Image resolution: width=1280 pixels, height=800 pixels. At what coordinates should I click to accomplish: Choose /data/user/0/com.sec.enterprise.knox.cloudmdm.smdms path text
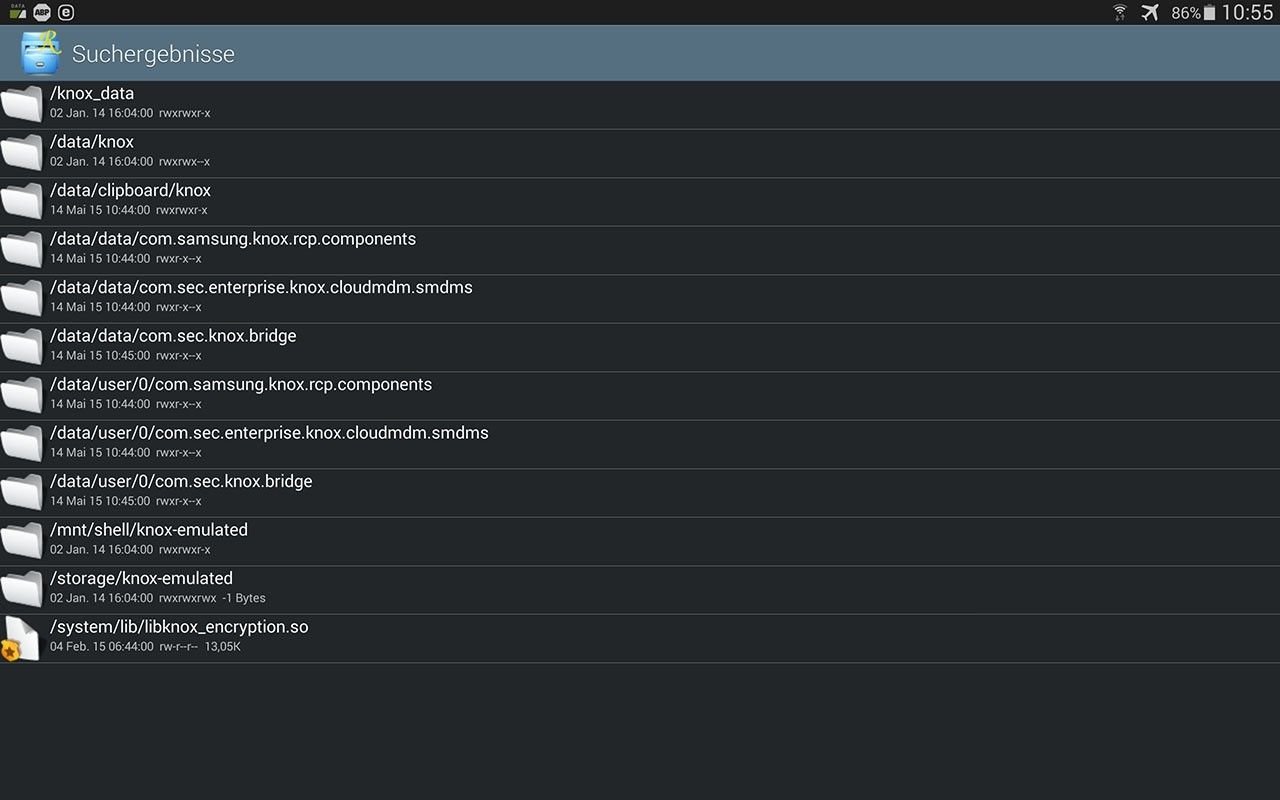tap(269, 433)
